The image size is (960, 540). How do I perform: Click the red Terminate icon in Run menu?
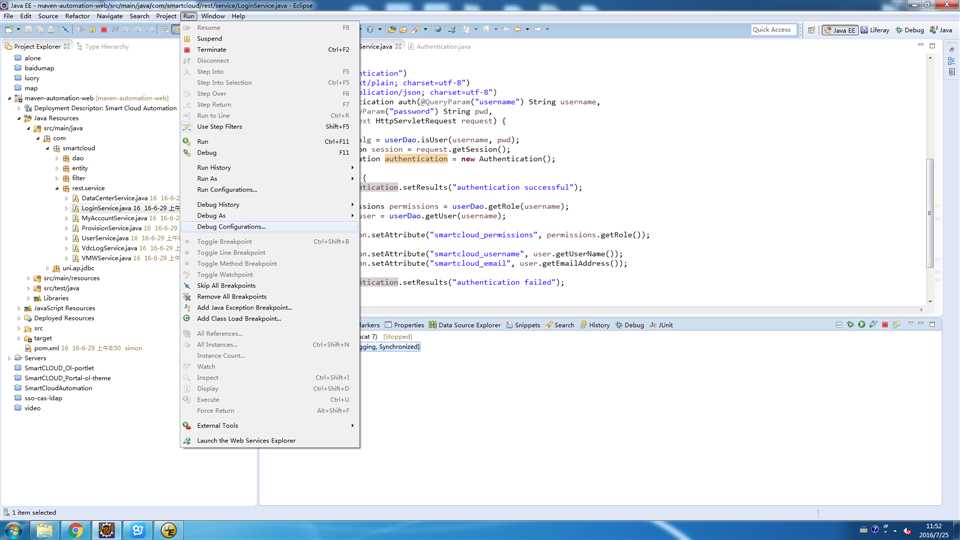point(187,50)
